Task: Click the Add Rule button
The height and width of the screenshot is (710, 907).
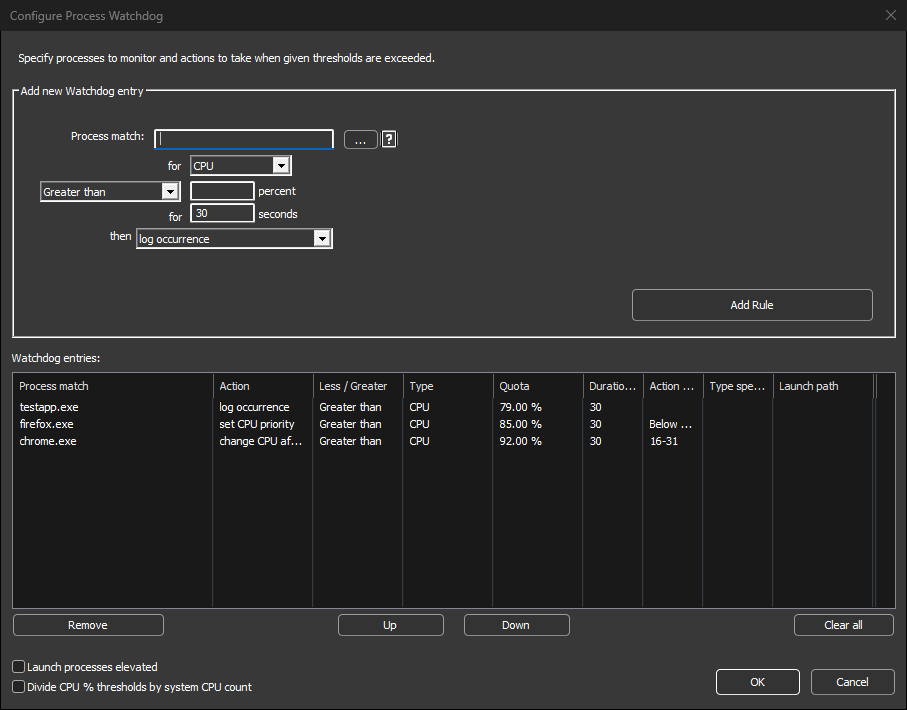Action: (x=752, y=305)
